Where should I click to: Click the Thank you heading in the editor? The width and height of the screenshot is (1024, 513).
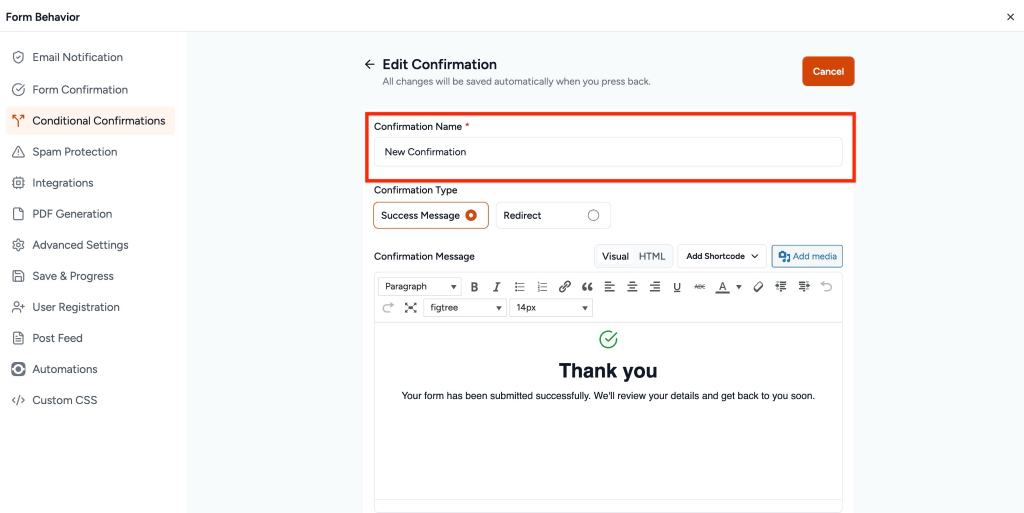[x=608, y=371]
